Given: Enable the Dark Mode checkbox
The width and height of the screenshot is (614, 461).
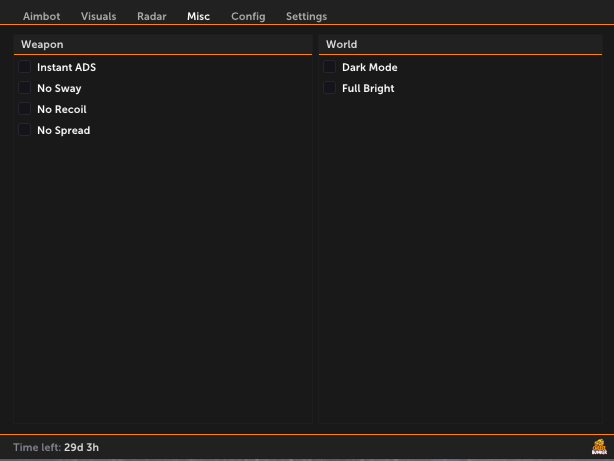Looking at the screenshot, I should point(329,67).
